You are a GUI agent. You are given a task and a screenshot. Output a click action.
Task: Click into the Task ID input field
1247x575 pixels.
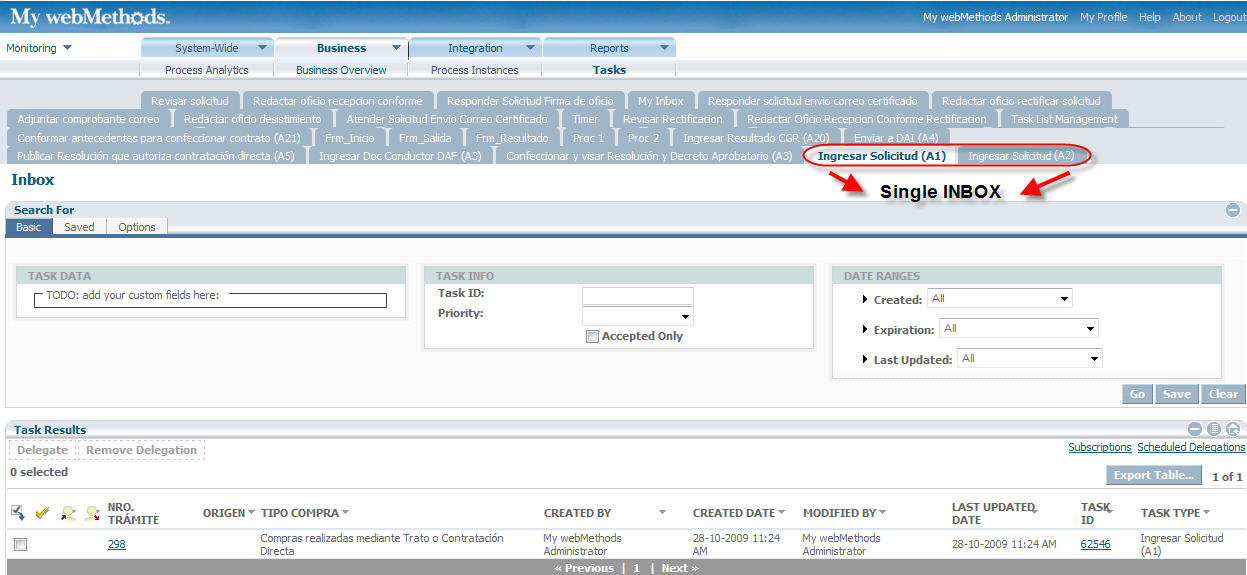coord(638,296)
